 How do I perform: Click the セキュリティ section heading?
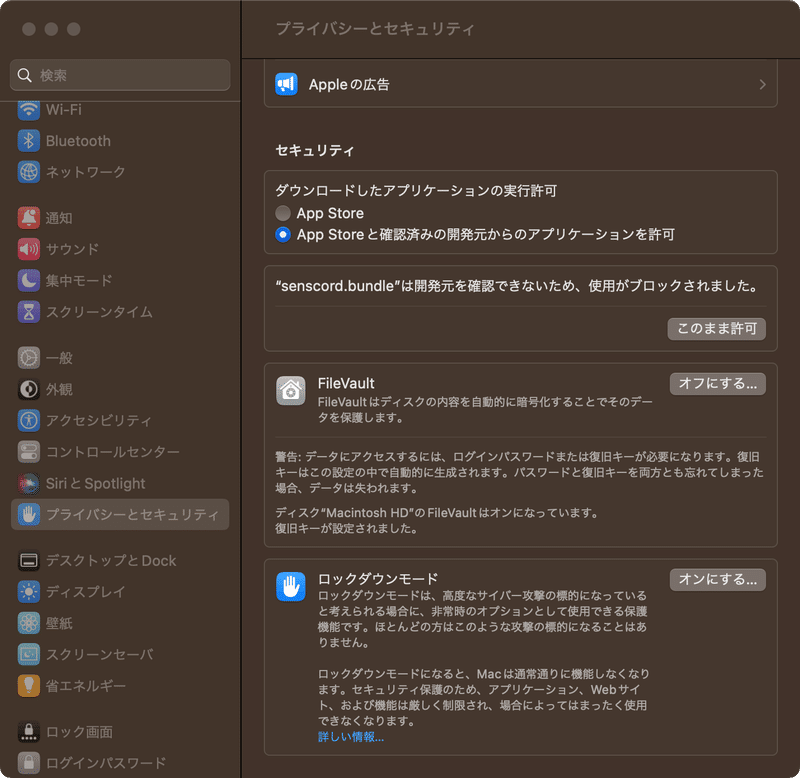coord(315,150)
